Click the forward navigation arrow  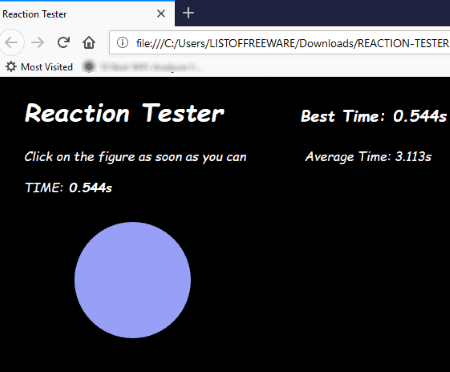click(37, 42)
